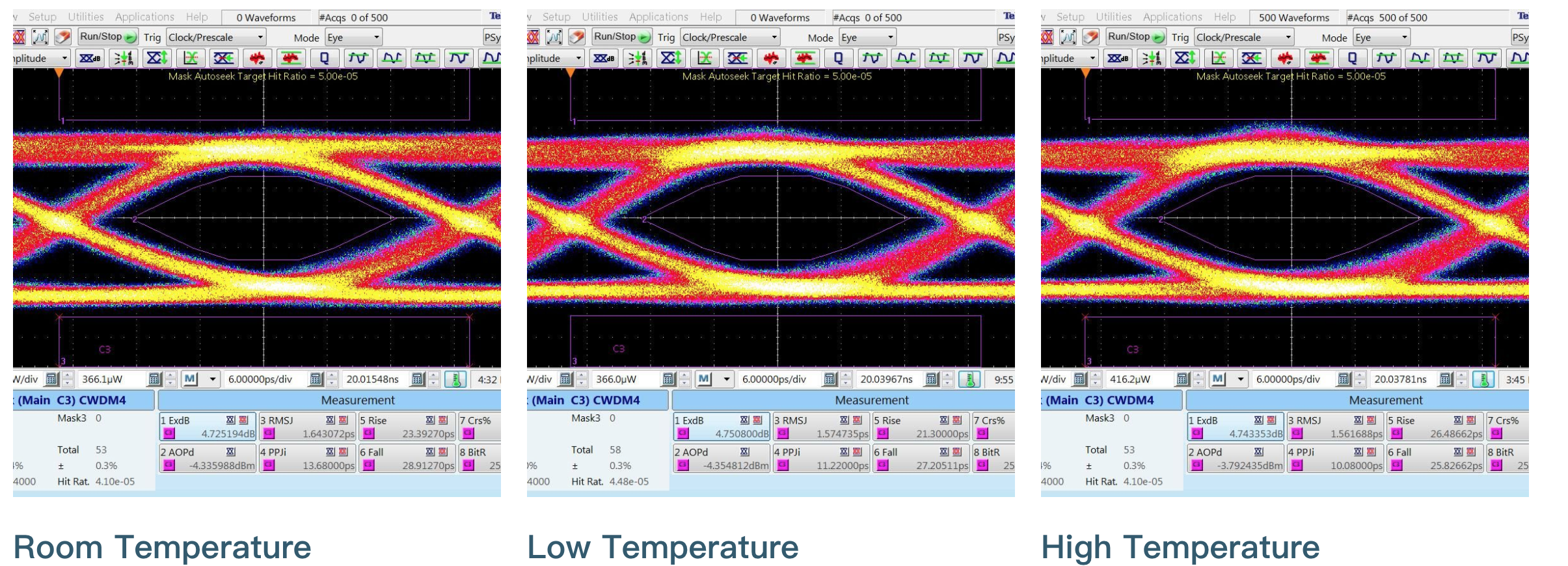1568x566 pixels.
Task: Toggle Run/Stop acquisition in Low Temperature panel
Action: point(622,37)
